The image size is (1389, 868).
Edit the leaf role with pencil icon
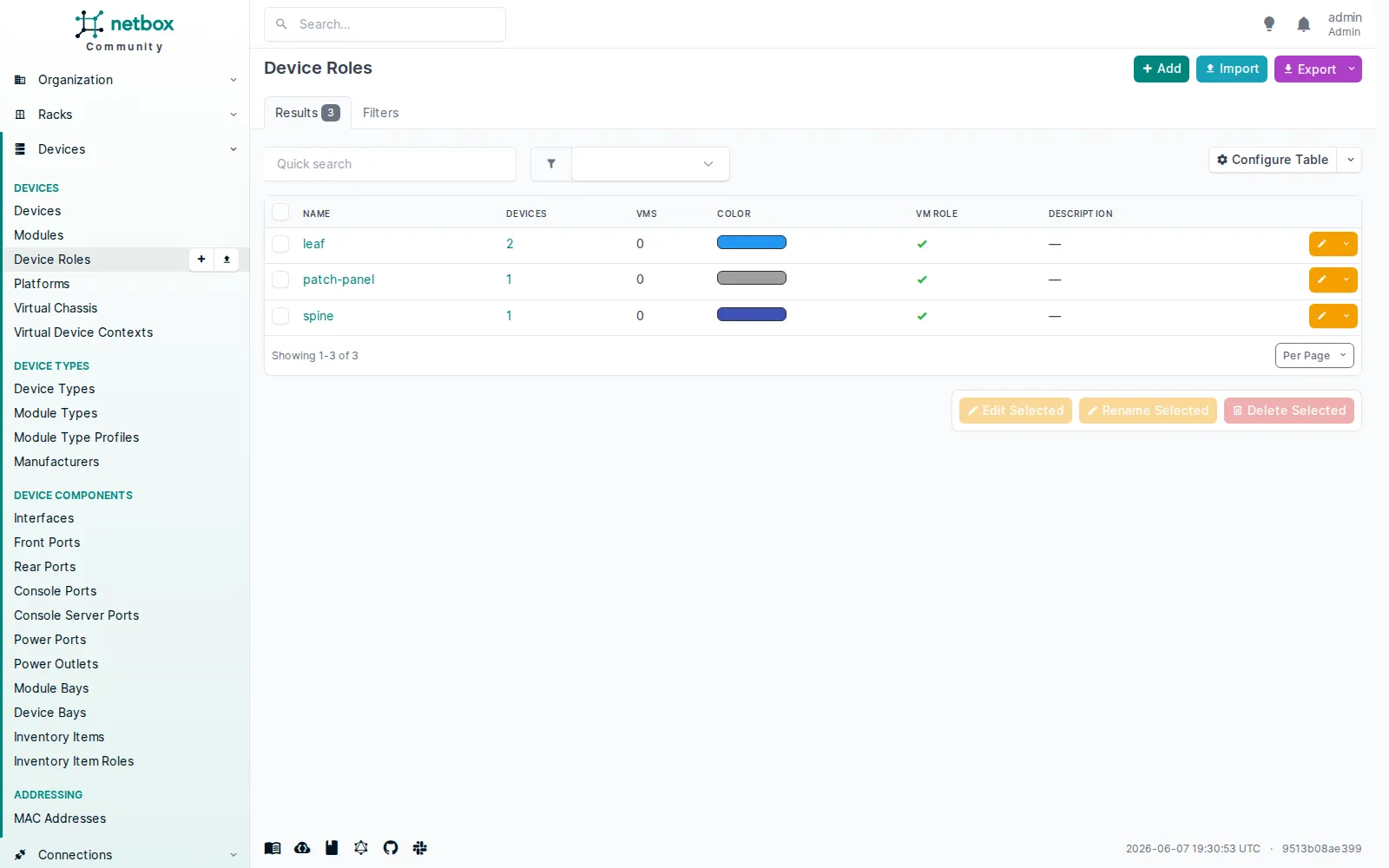1322,244
